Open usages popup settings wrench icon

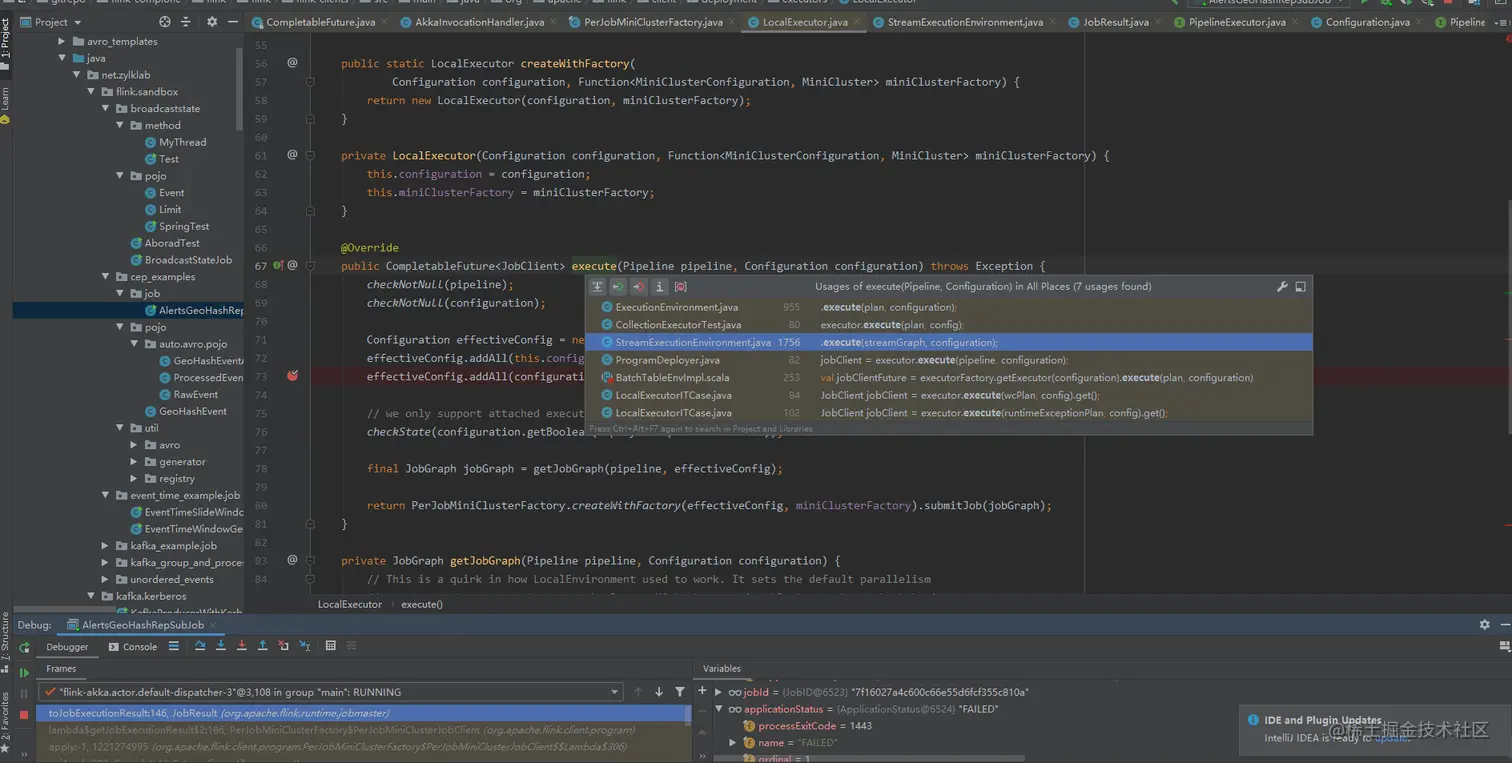click(1282, 287)
